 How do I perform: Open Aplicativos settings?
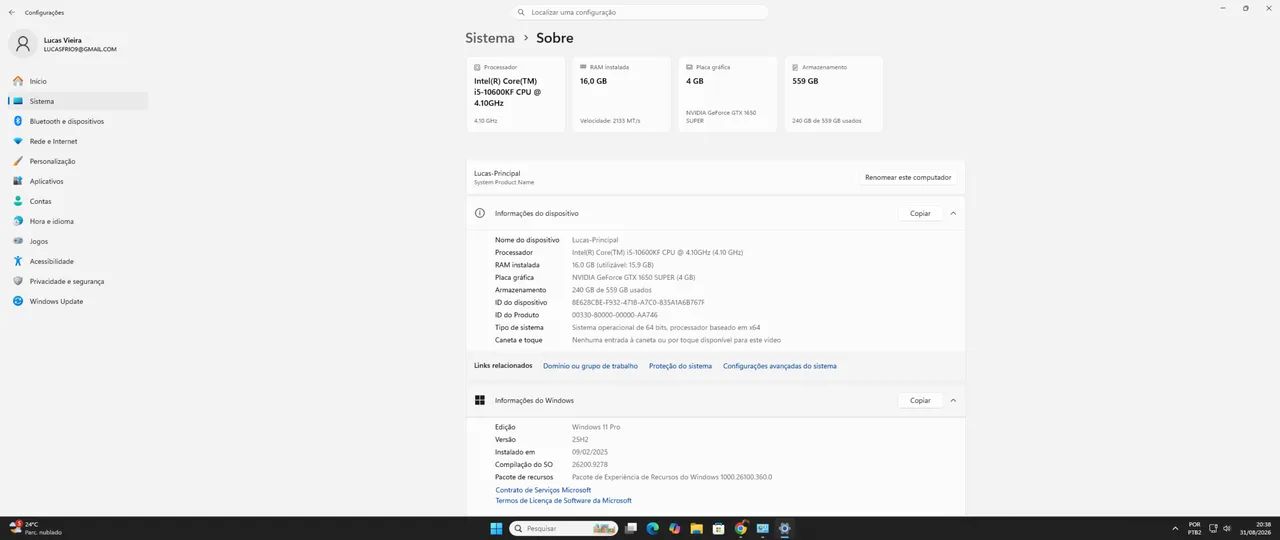click(x=78, y=181)
